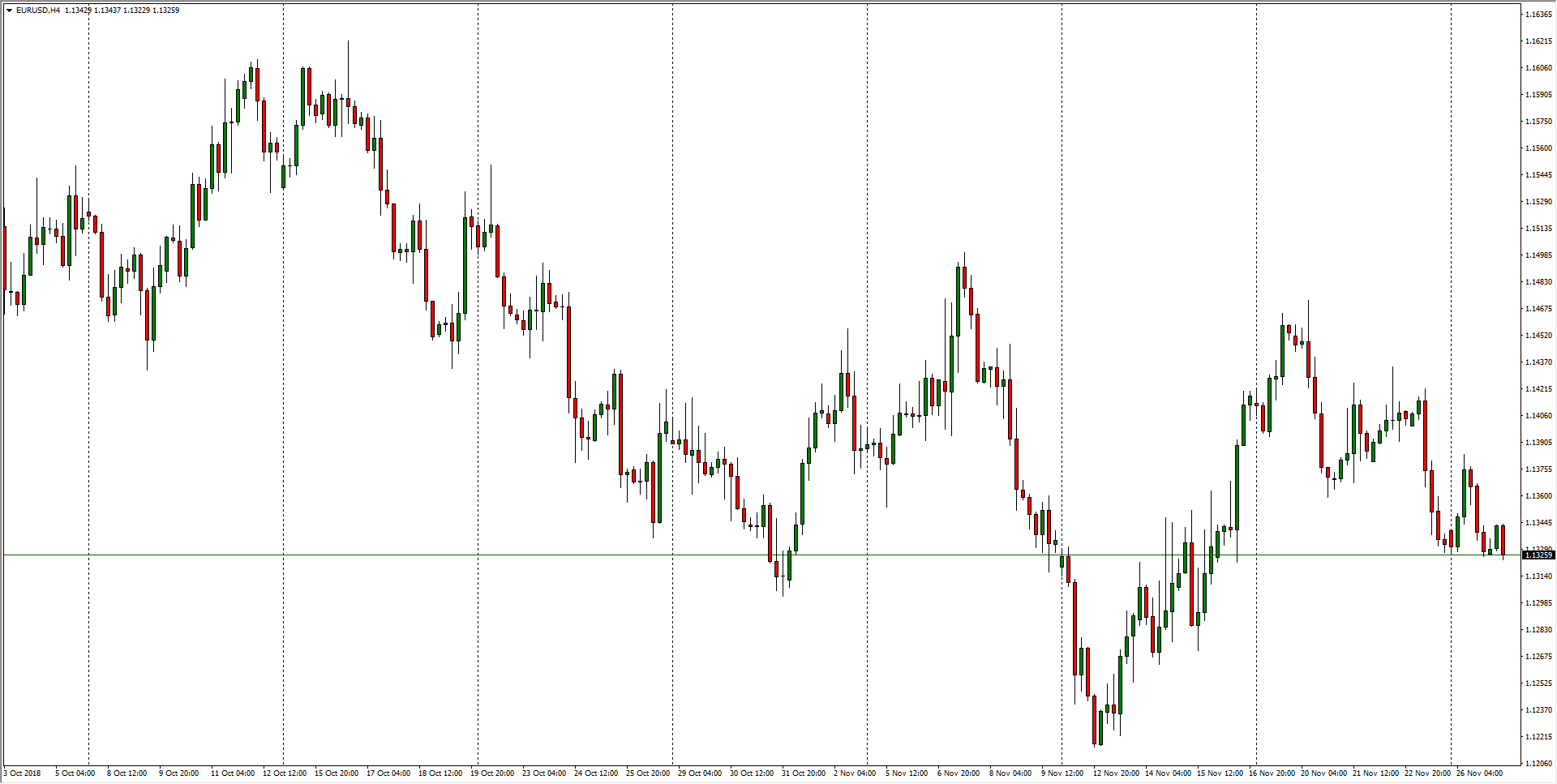The image size is (1557, 784).
Task: Click the 1.14830 price axis label
Action: 1538,282
